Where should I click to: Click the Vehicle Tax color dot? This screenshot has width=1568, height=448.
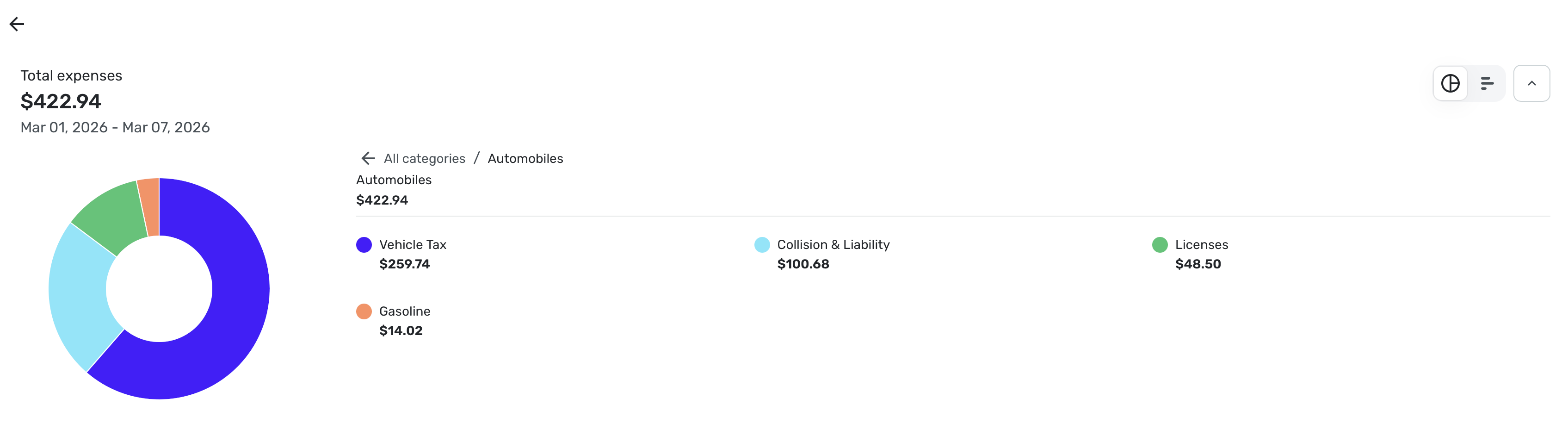tap(364, 245)
